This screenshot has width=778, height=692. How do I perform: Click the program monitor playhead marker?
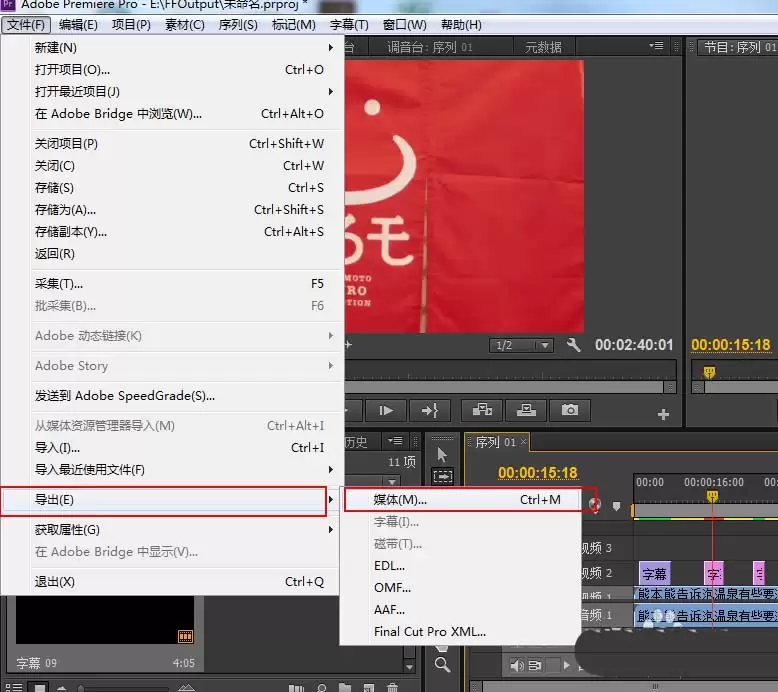710,372
